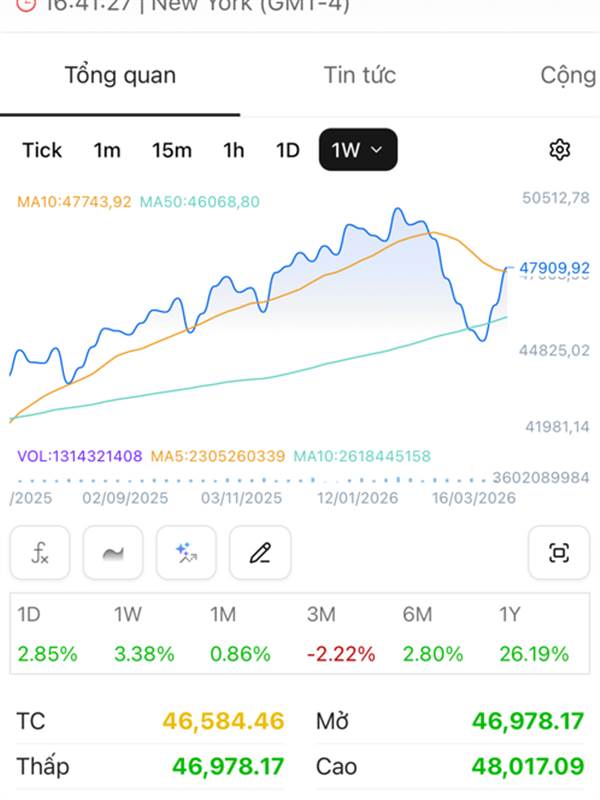The image size is (600, 800).
Task: Open the Cộng tab
Action: pos(567,75)
